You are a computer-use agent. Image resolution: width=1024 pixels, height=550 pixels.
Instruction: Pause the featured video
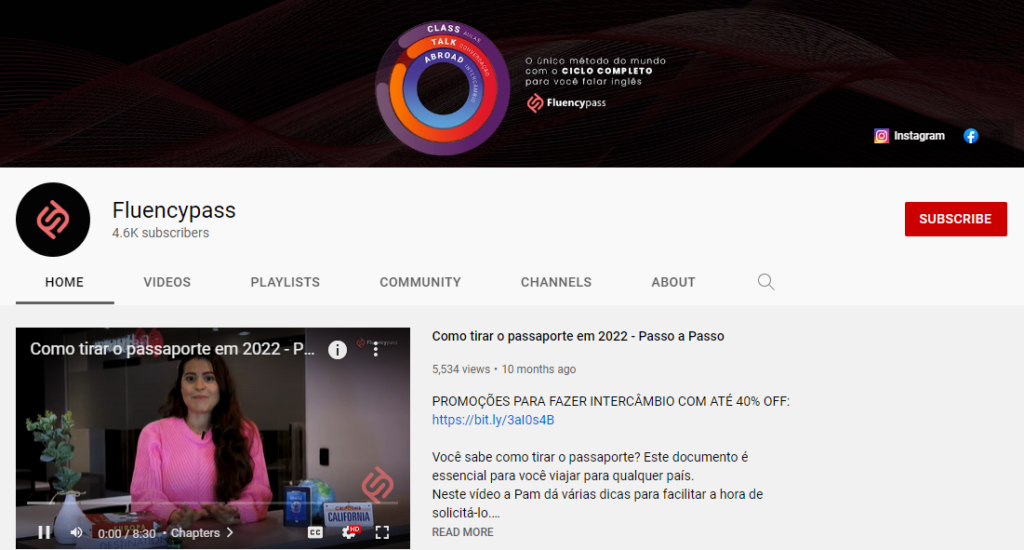[44, 532]
